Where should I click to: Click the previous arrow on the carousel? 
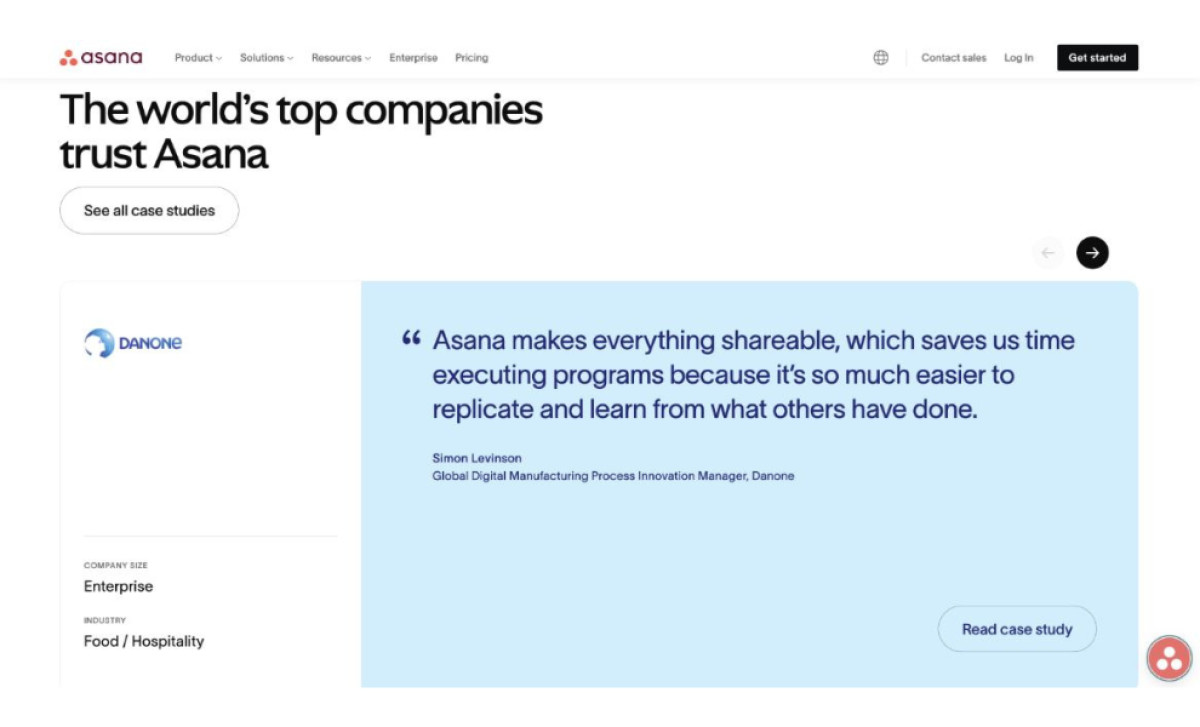(x=1048, y=252)
